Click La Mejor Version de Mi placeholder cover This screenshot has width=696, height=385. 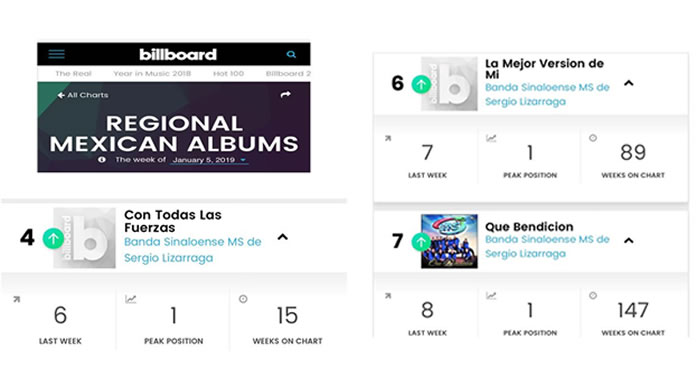449,83
